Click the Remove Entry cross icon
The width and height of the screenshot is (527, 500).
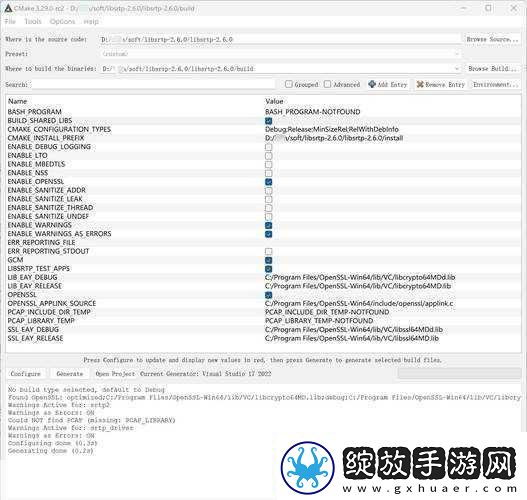[x=420, y=84]
